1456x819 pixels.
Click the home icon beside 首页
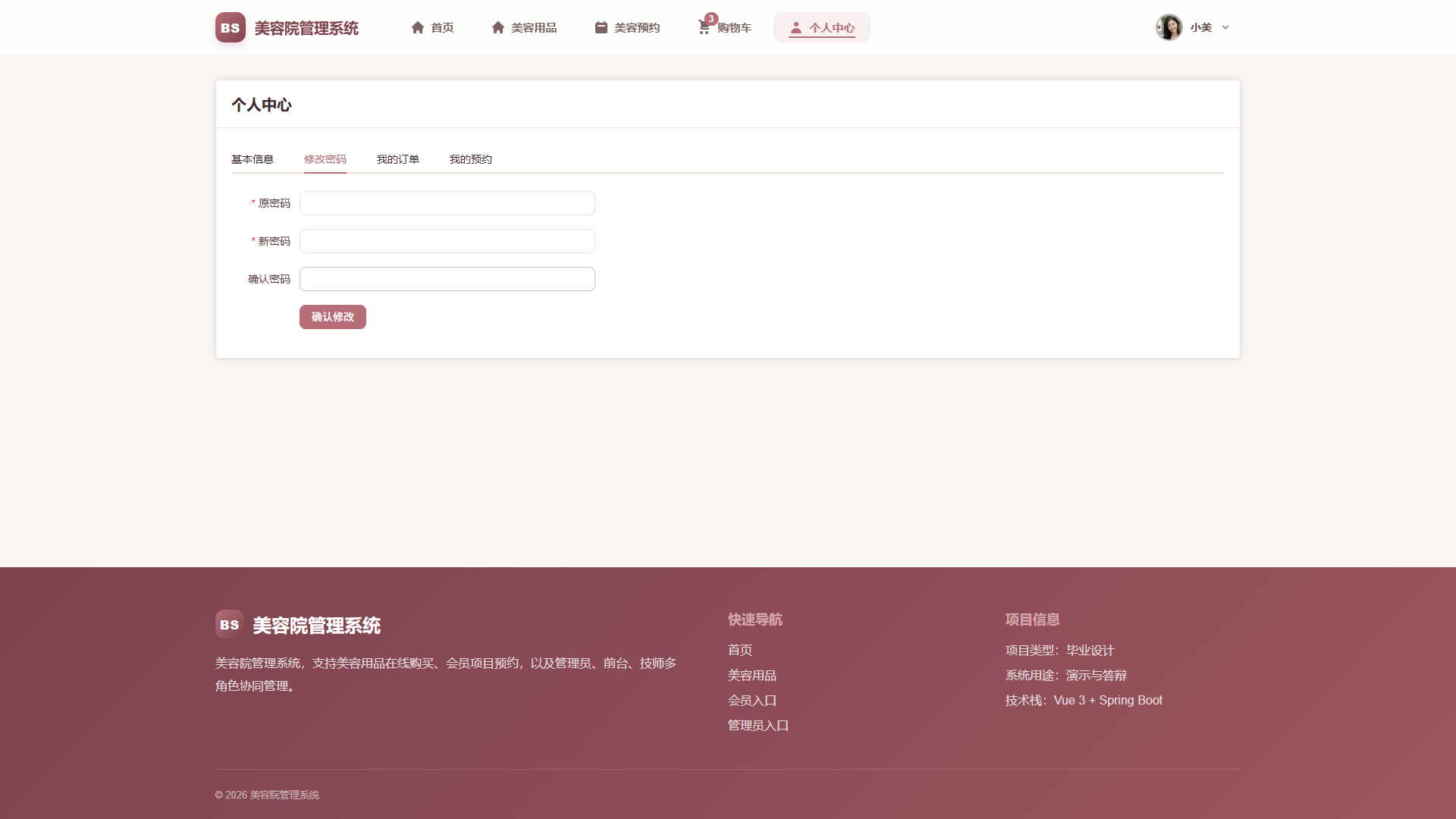point(418,27)
